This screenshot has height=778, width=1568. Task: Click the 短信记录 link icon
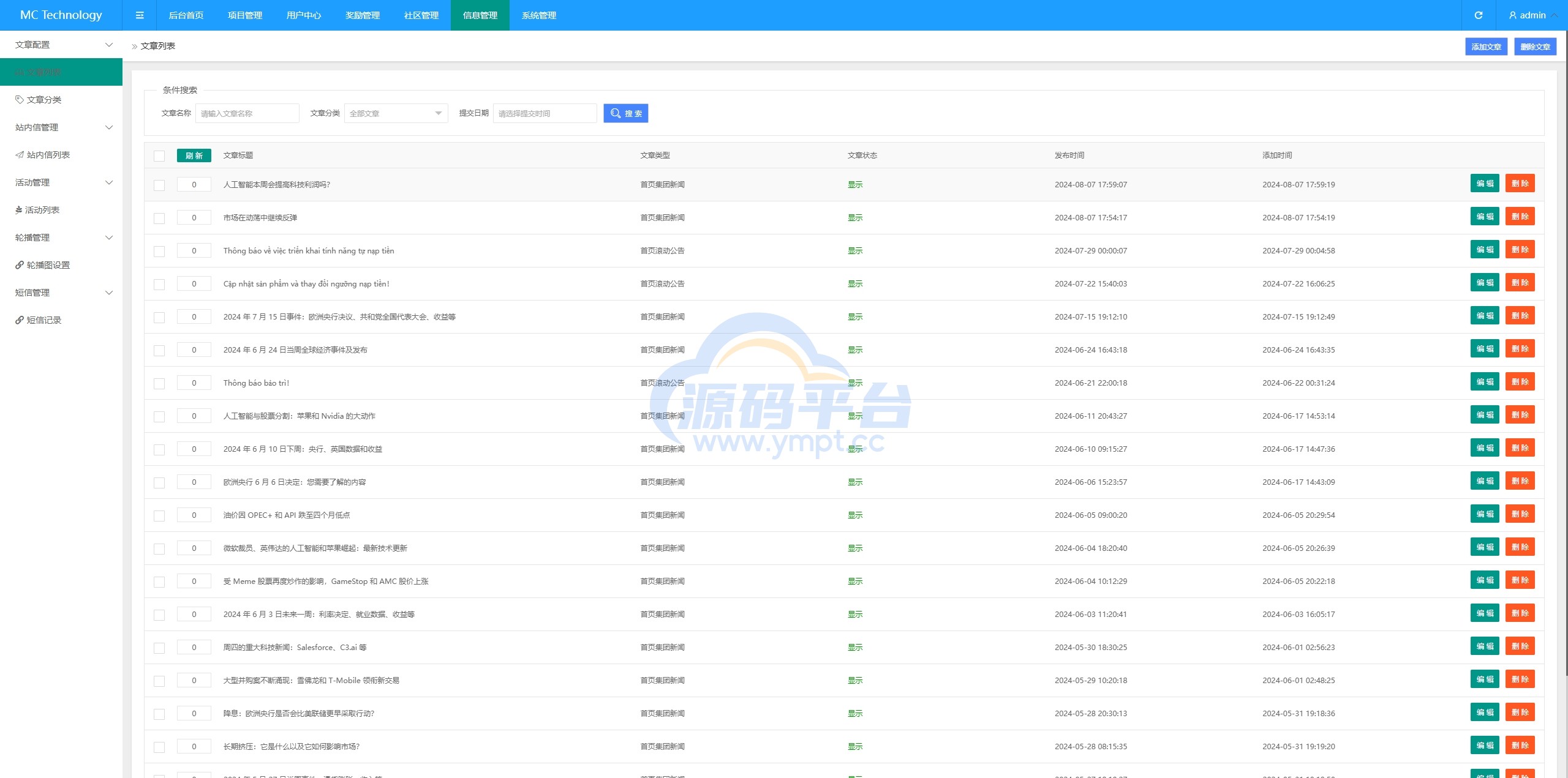[20, 320]
